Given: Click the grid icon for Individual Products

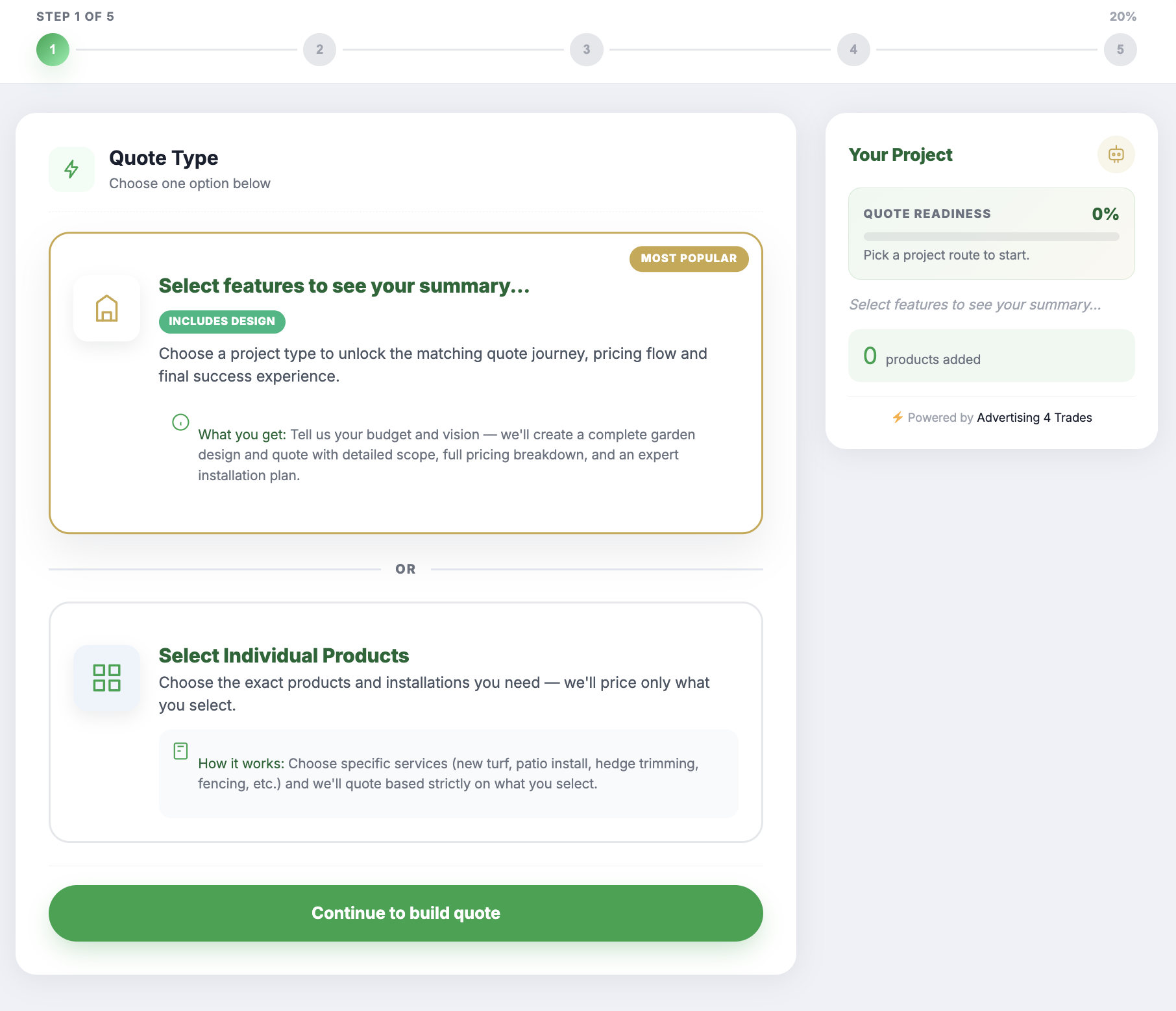Looking at the screenshot, I should 107,677.
